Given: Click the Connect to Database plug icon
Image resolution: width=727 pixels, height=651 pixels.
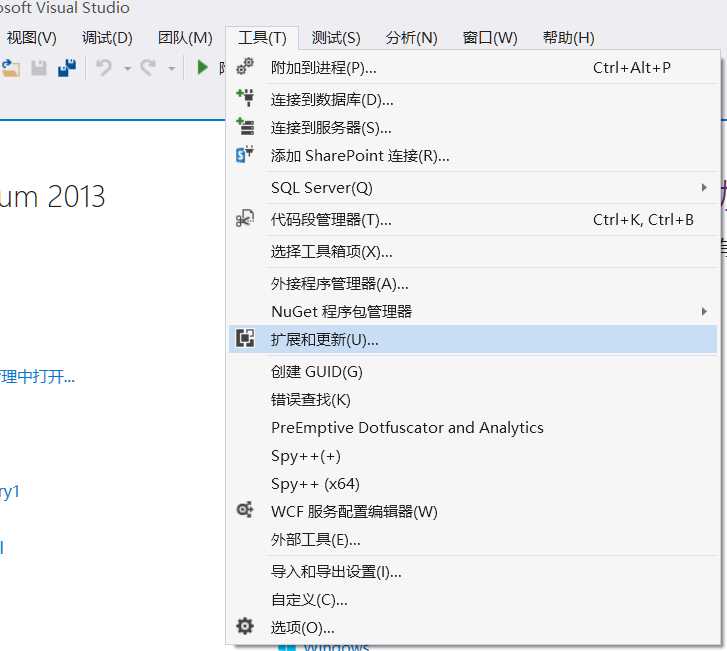Looking at the screenshot, I should click(245, 98).
